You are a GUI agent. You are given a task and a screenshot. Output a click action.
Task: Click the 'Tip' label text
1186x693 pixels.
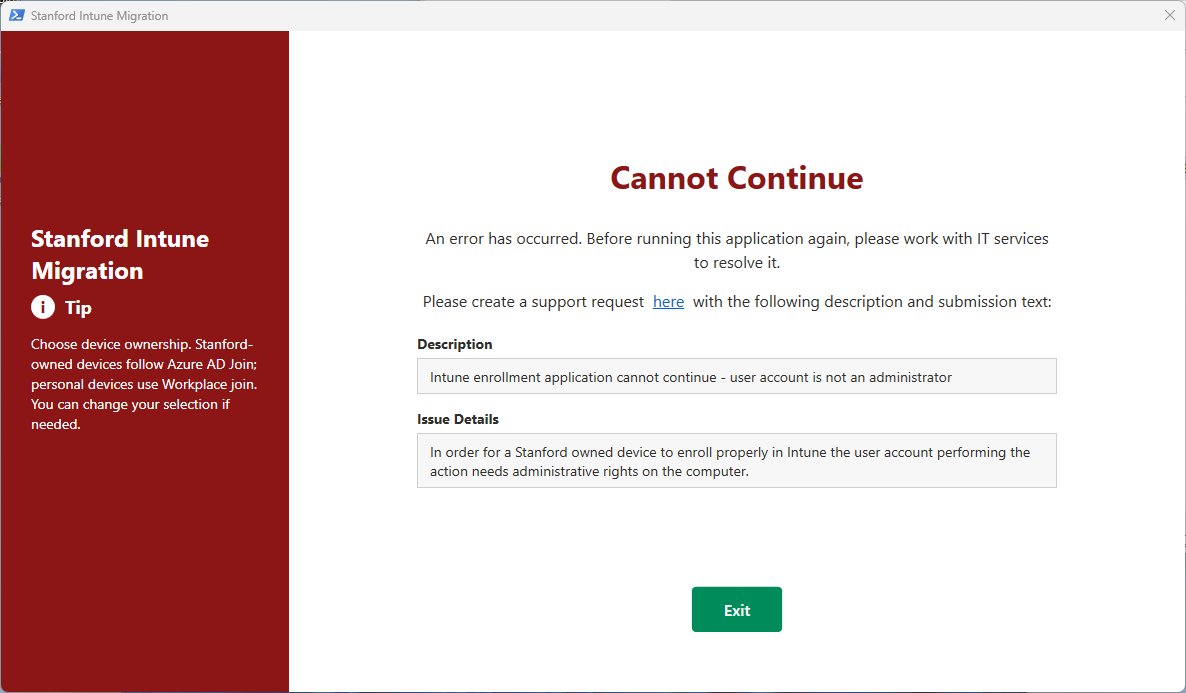coord(78,308)
